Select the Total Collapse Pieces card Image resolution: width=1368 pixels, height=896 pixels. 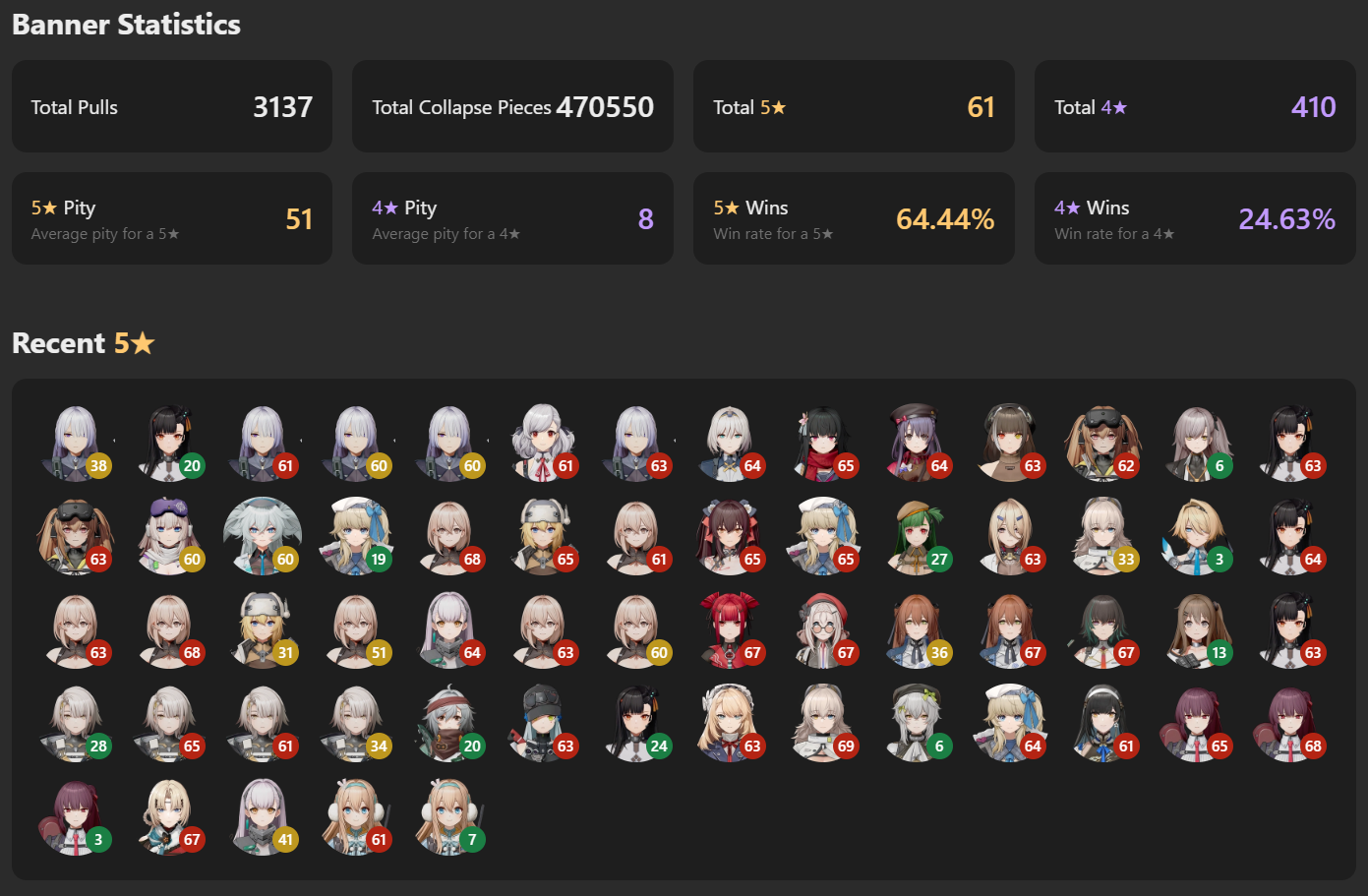[x=512, y=106]
